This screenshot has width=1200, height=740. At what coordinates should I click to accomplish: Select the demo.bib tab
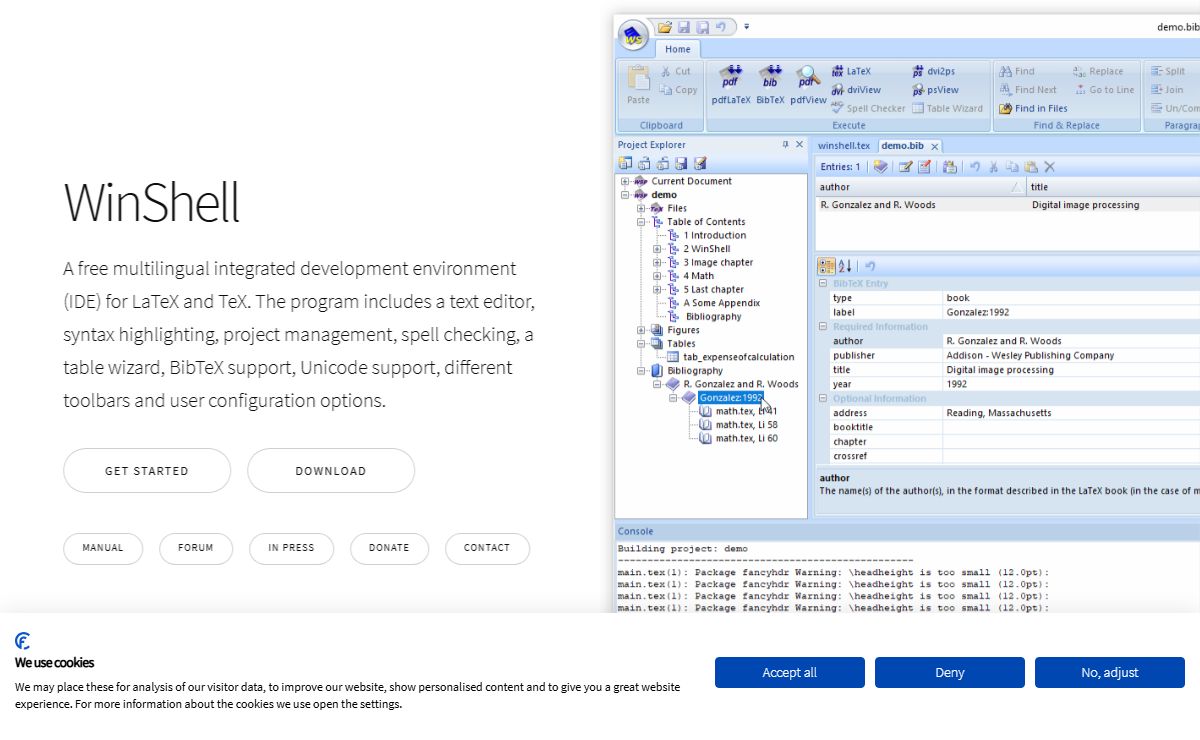click(902, 146)
